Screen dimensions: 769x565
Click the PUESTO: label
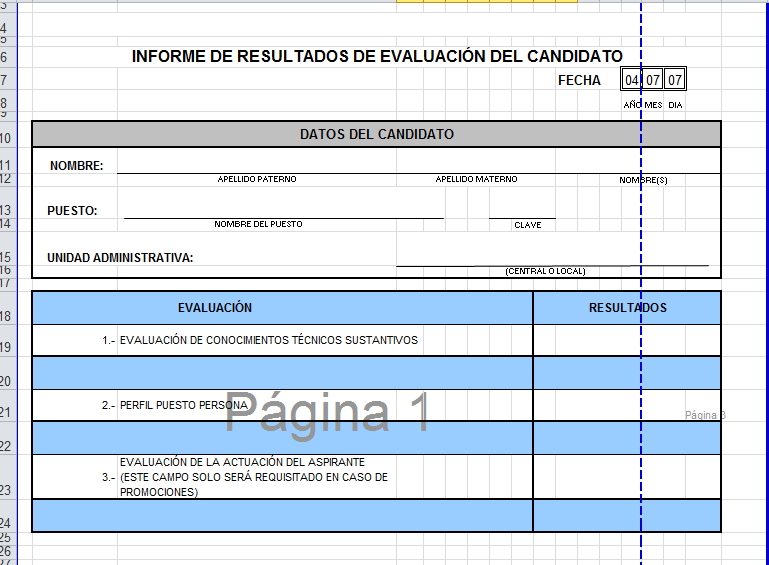point(72,211)
